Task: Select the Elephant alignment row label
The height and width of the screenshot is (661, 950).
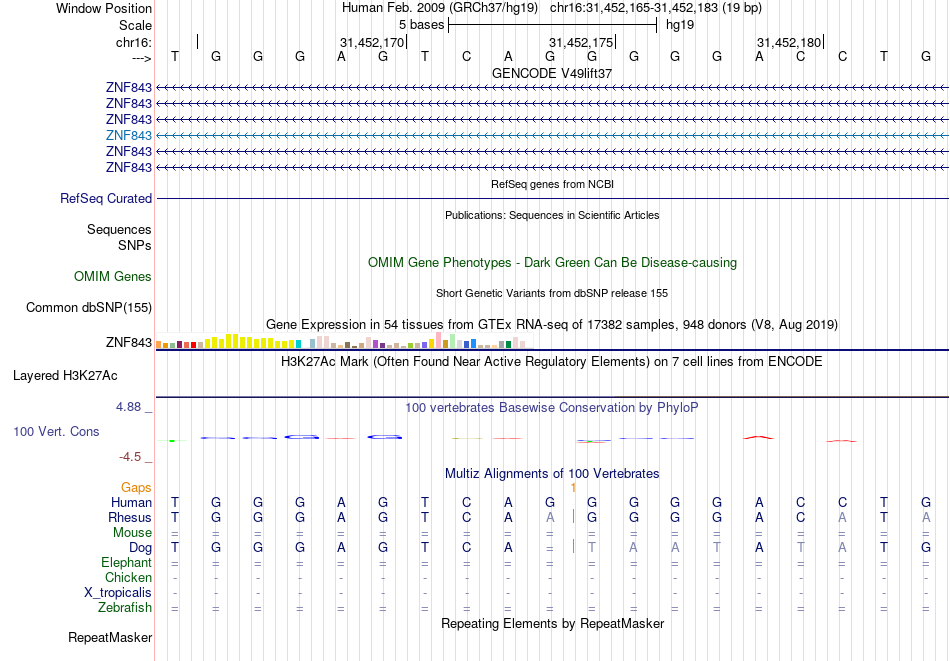Action: [126, 562]
